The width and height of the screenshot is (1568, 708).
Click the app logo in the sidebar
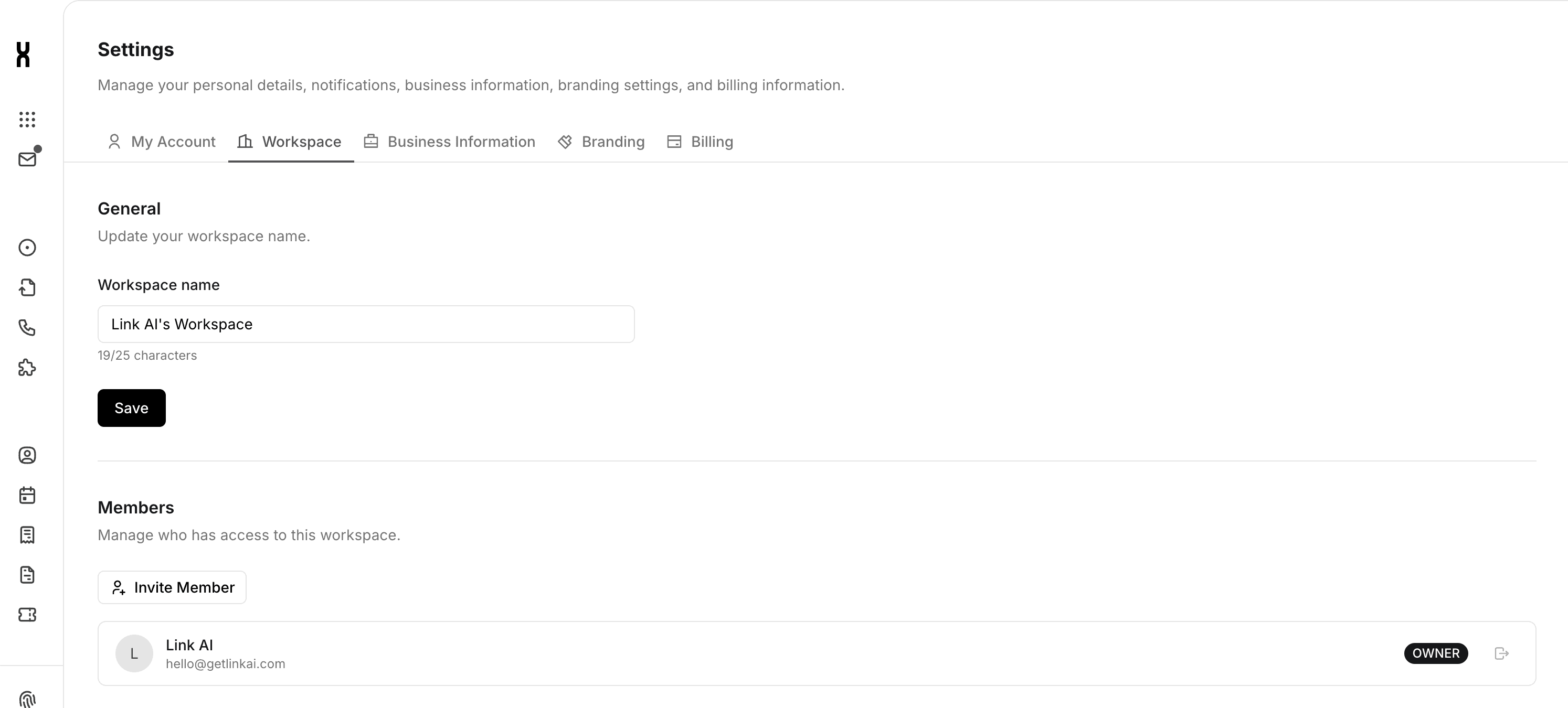click(23, 55)
